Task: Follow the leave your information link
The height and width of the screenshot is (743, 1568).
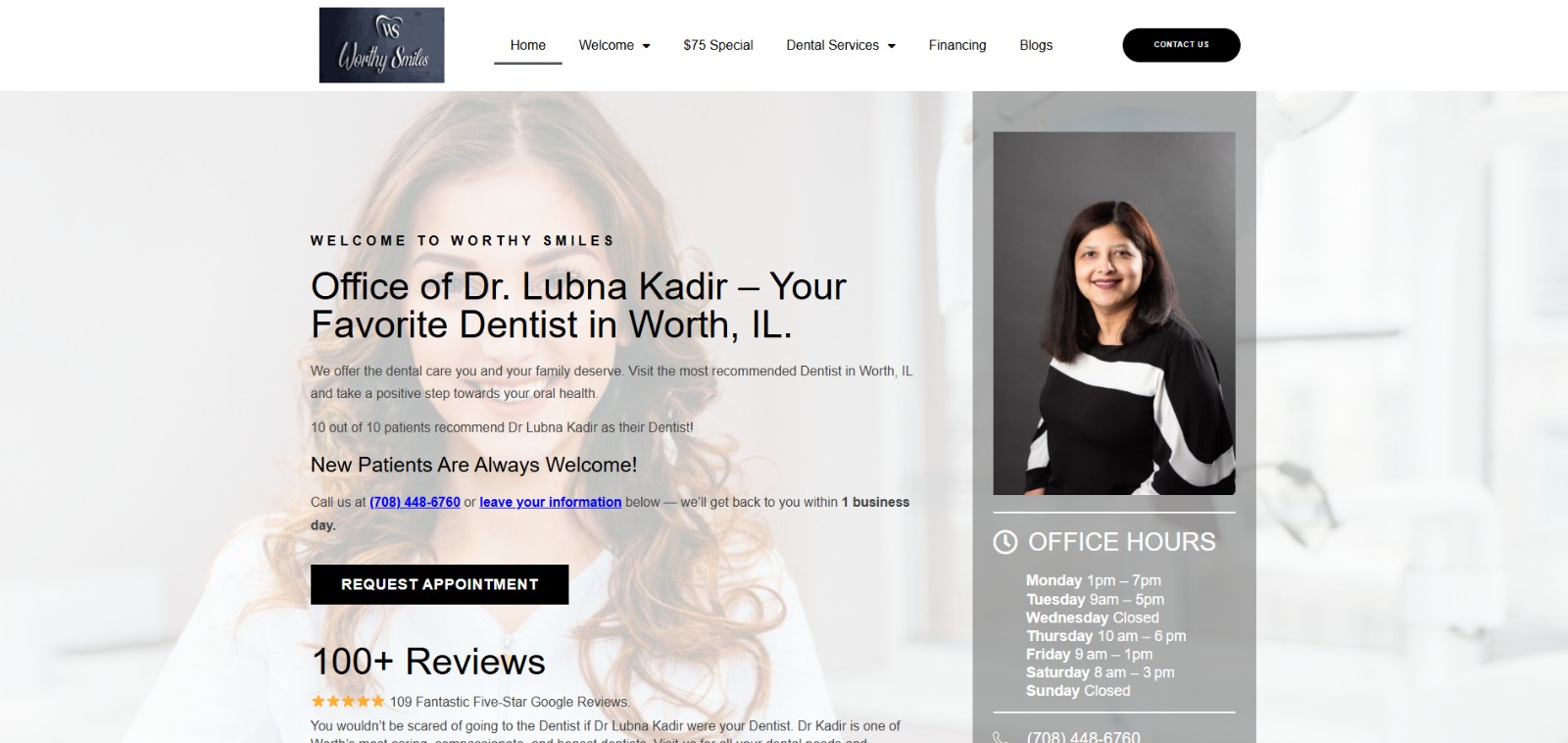Action: click(550, 502)
